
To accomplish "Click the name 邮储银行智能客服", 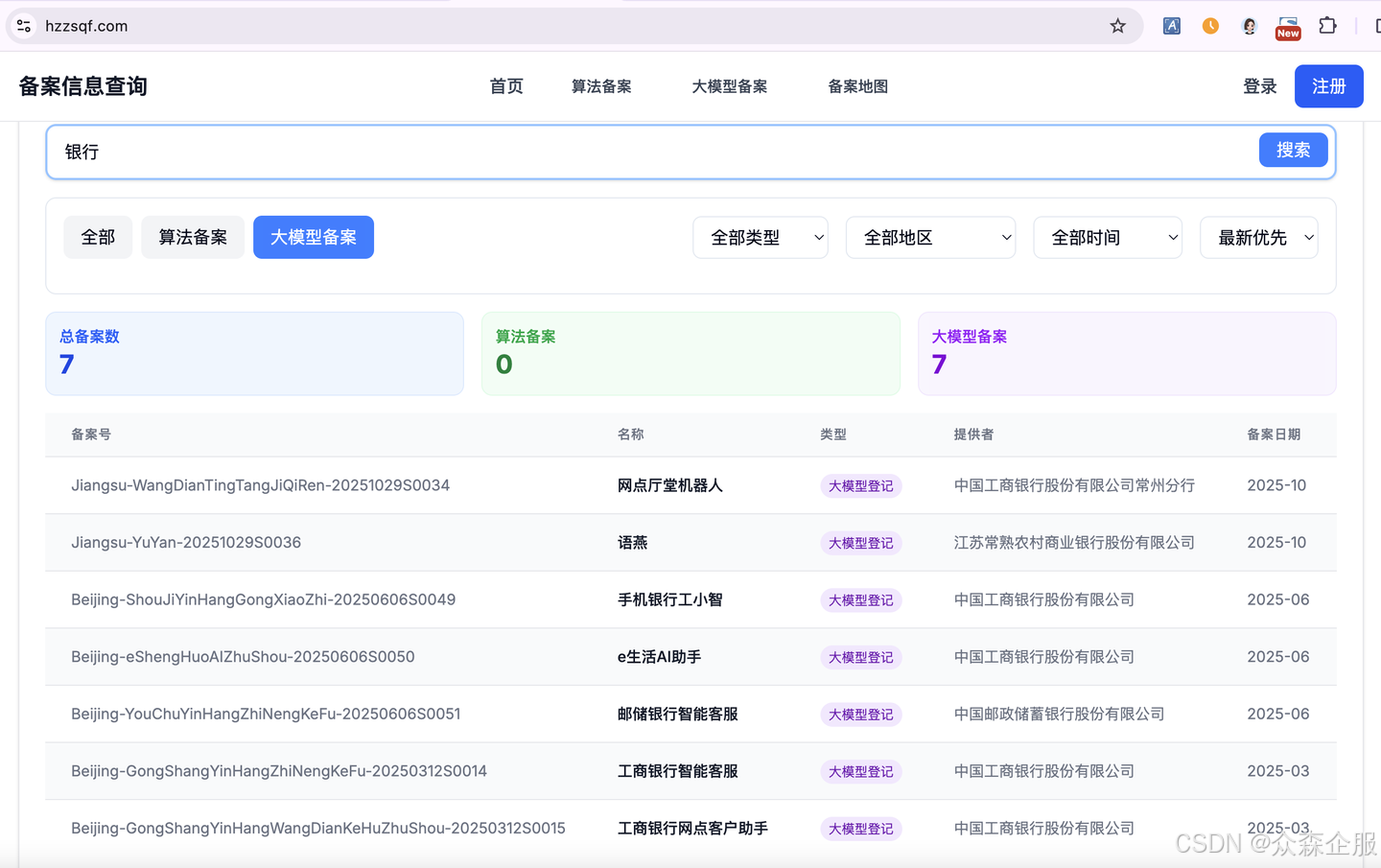I will pyautogui.click(x=678, y=714).
